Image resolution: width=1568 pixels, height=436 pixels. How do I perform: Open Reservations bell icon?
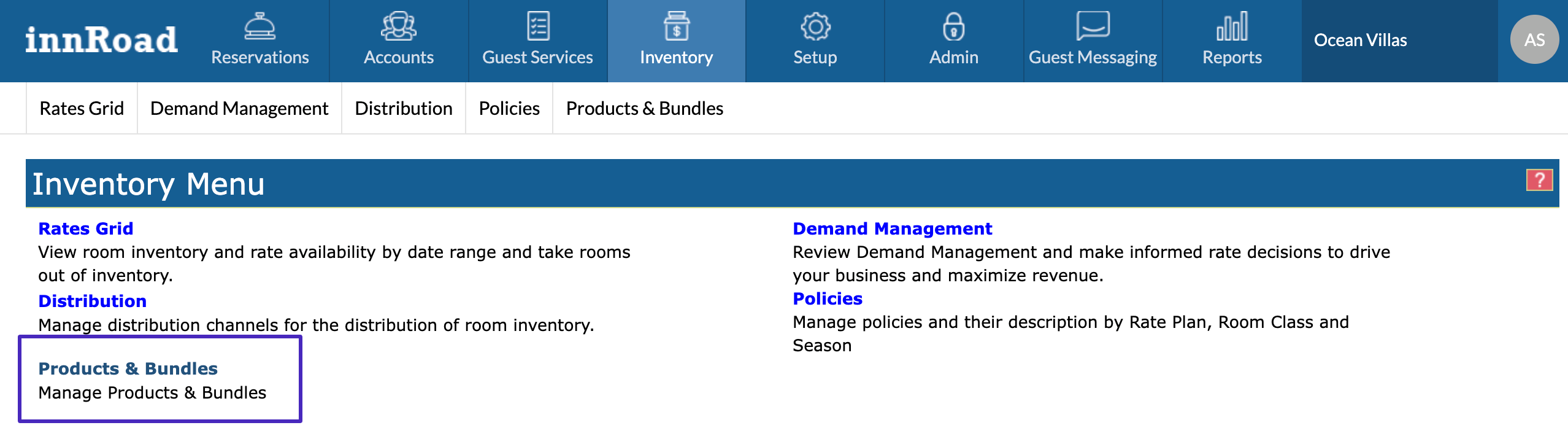pos(260,26)
